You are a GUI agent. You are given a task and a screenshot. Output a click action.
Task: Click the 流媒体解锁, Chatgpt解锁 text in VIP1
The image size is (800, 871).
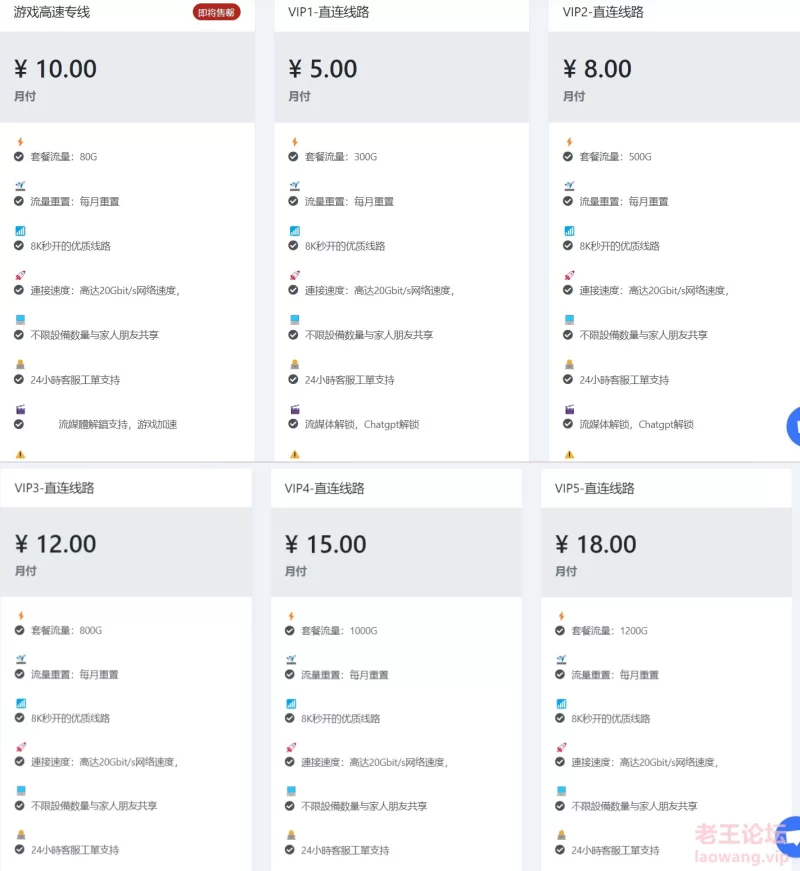click(362, 424)
